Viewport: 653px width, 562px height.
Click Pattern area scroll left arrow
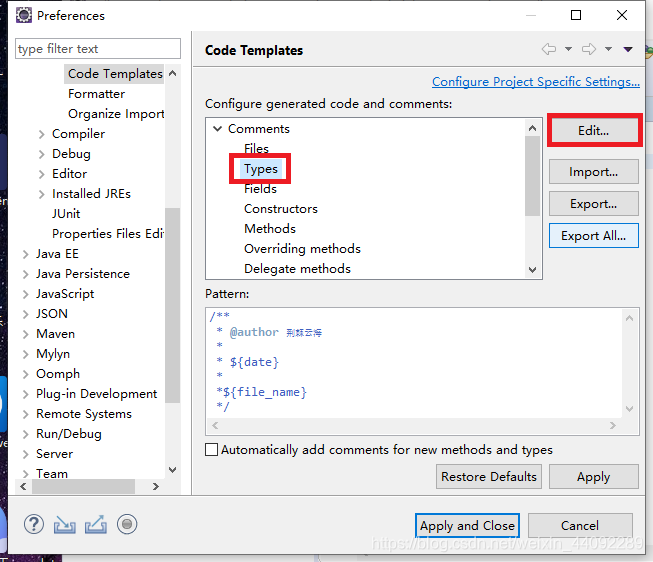[215, 425]
